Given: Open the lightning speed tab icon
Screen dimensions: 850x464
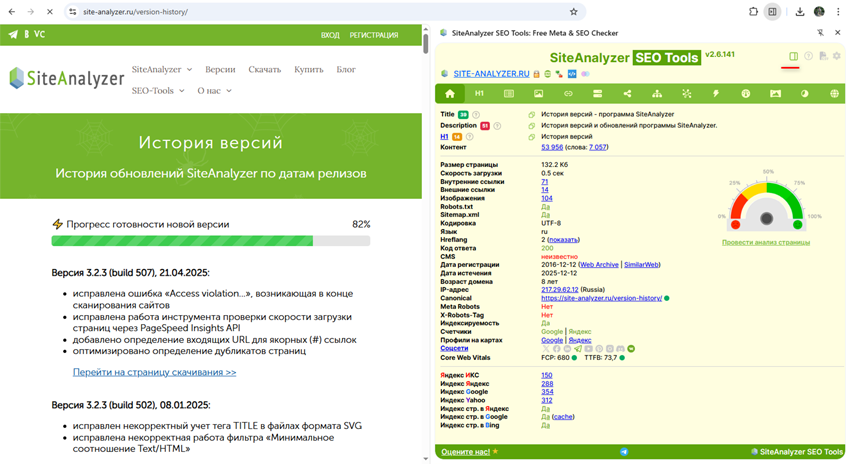Looking at the screenshot, I should click(716, 94).
